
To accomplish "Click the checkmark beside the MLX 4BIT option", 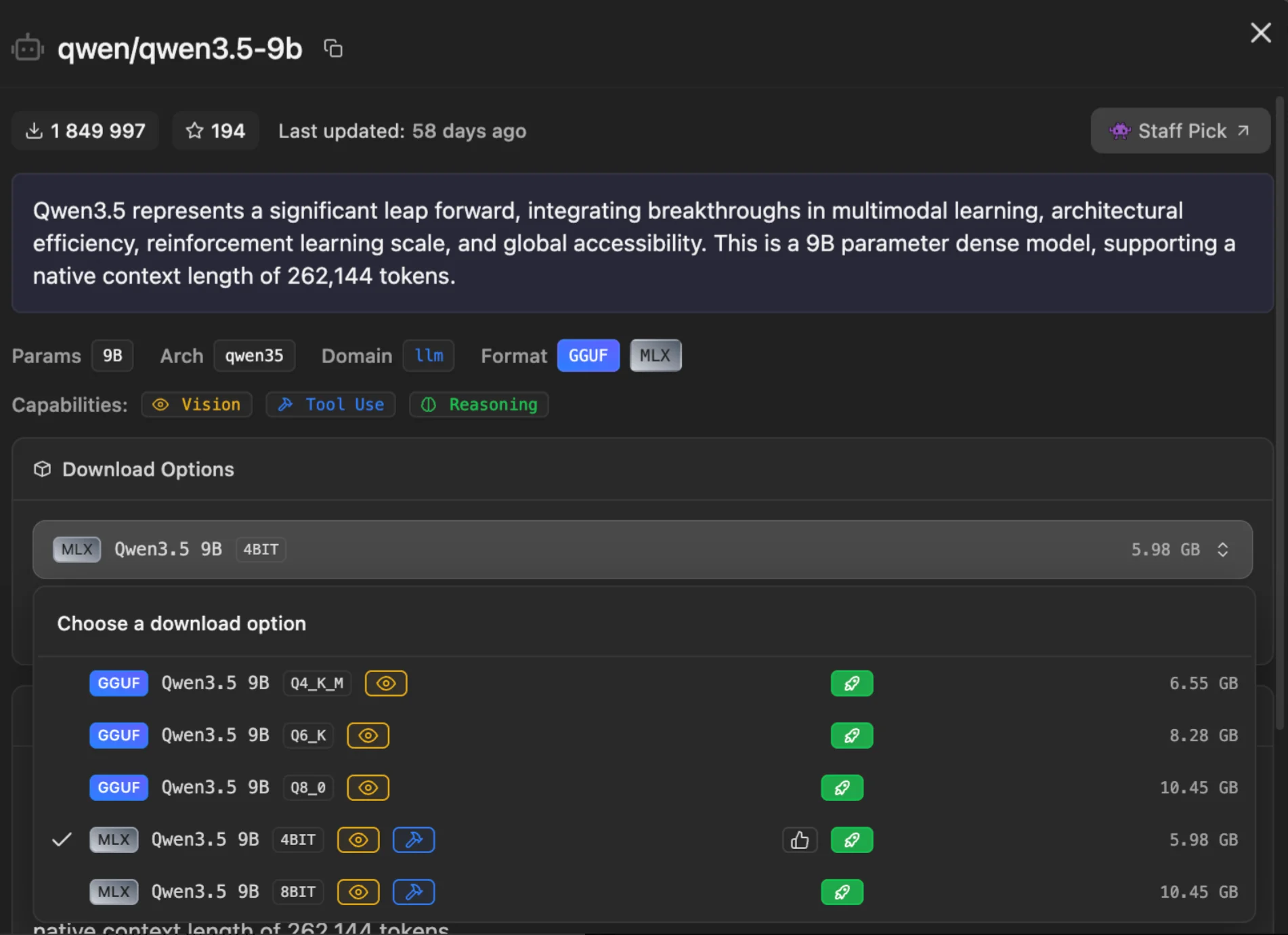I will pyautogui.click(x=62, y=839).
